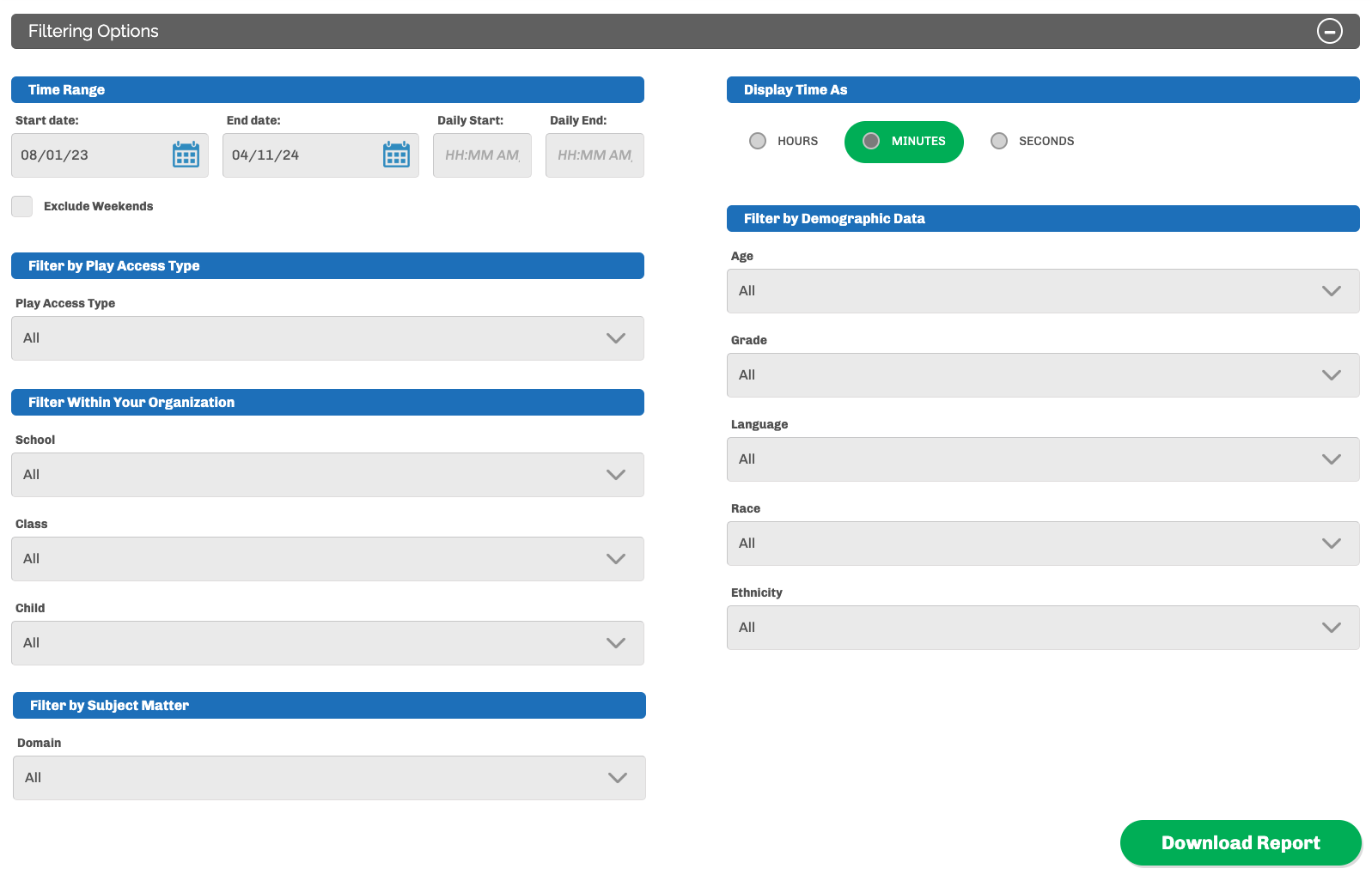Click the Filter Within Your Organization header
The width and height of the screenshot is (1372, 893).
coord(327,403)
